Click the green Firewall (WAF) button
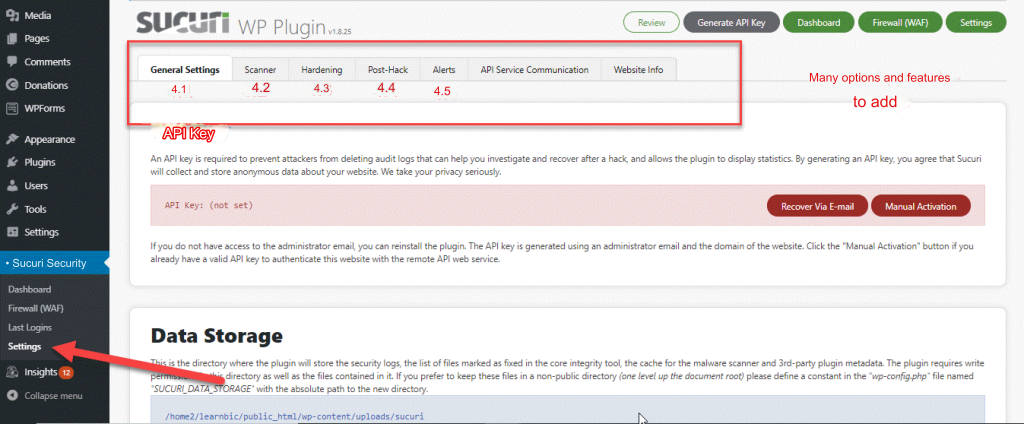1024x424 pixels. [901, 22]
